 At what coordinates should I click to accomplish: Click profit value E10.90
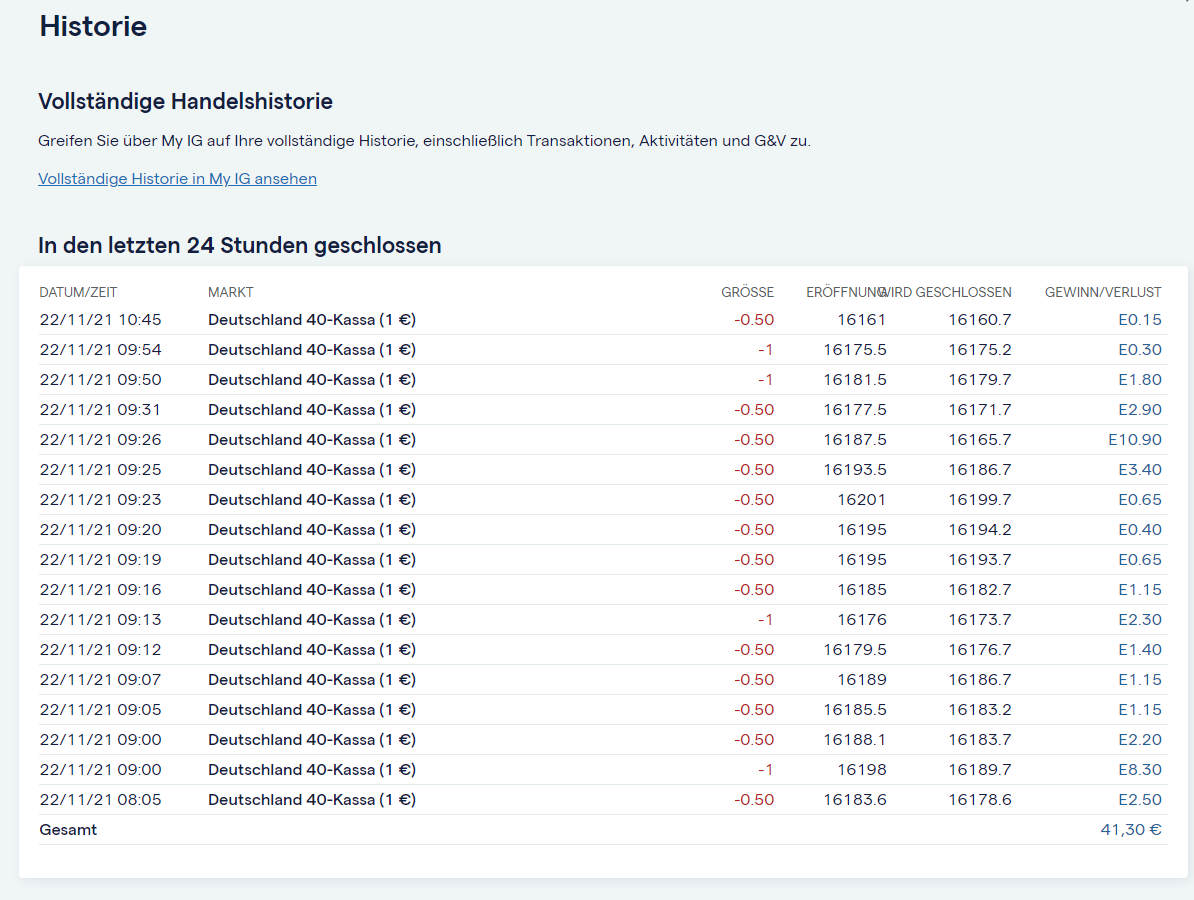[1135, 440]
